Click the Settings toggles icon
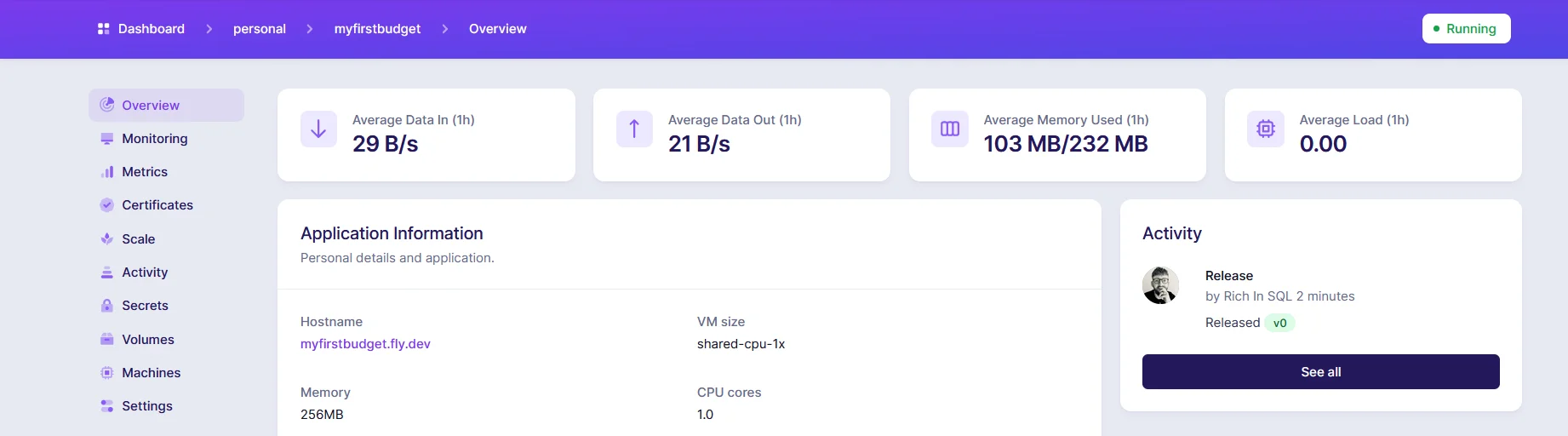1568x436 pixels. 107,406
